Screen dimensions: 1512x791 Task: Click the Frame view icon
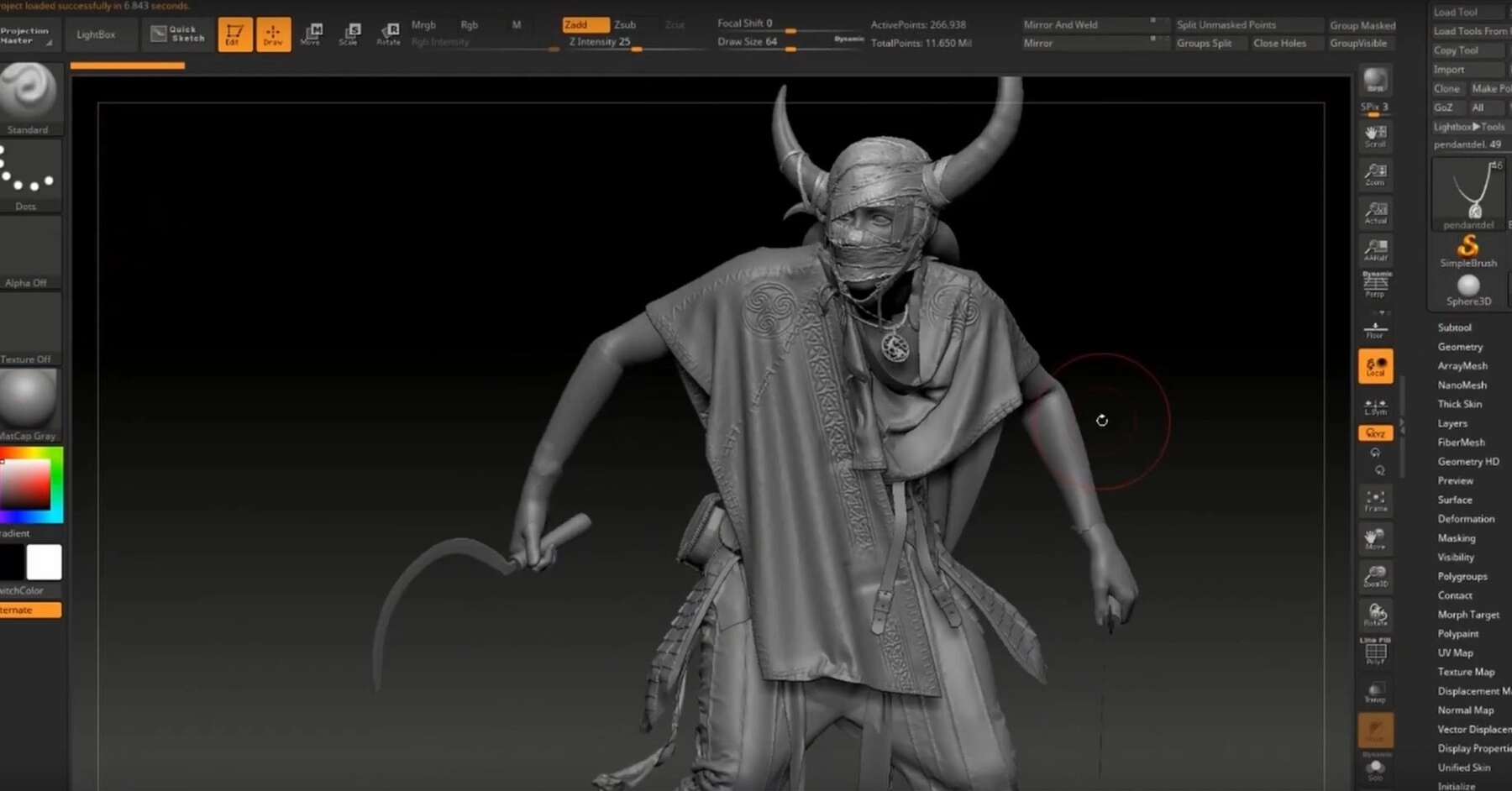tap(1375, 500)
